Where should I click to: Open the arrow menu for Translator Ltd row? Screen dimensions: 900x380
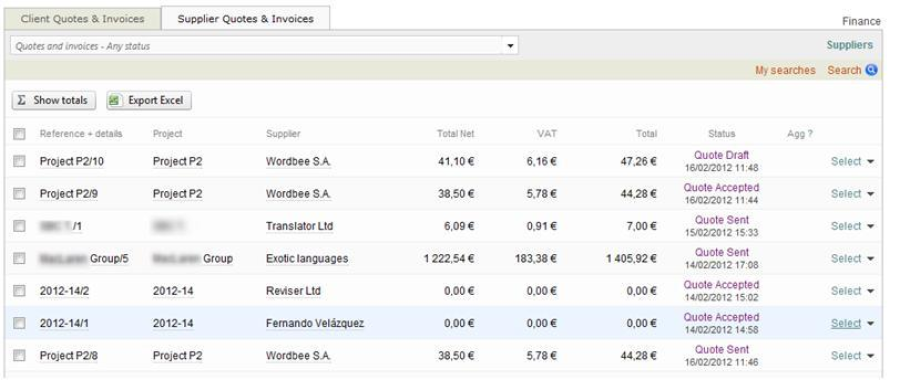(x=870, y=226)
